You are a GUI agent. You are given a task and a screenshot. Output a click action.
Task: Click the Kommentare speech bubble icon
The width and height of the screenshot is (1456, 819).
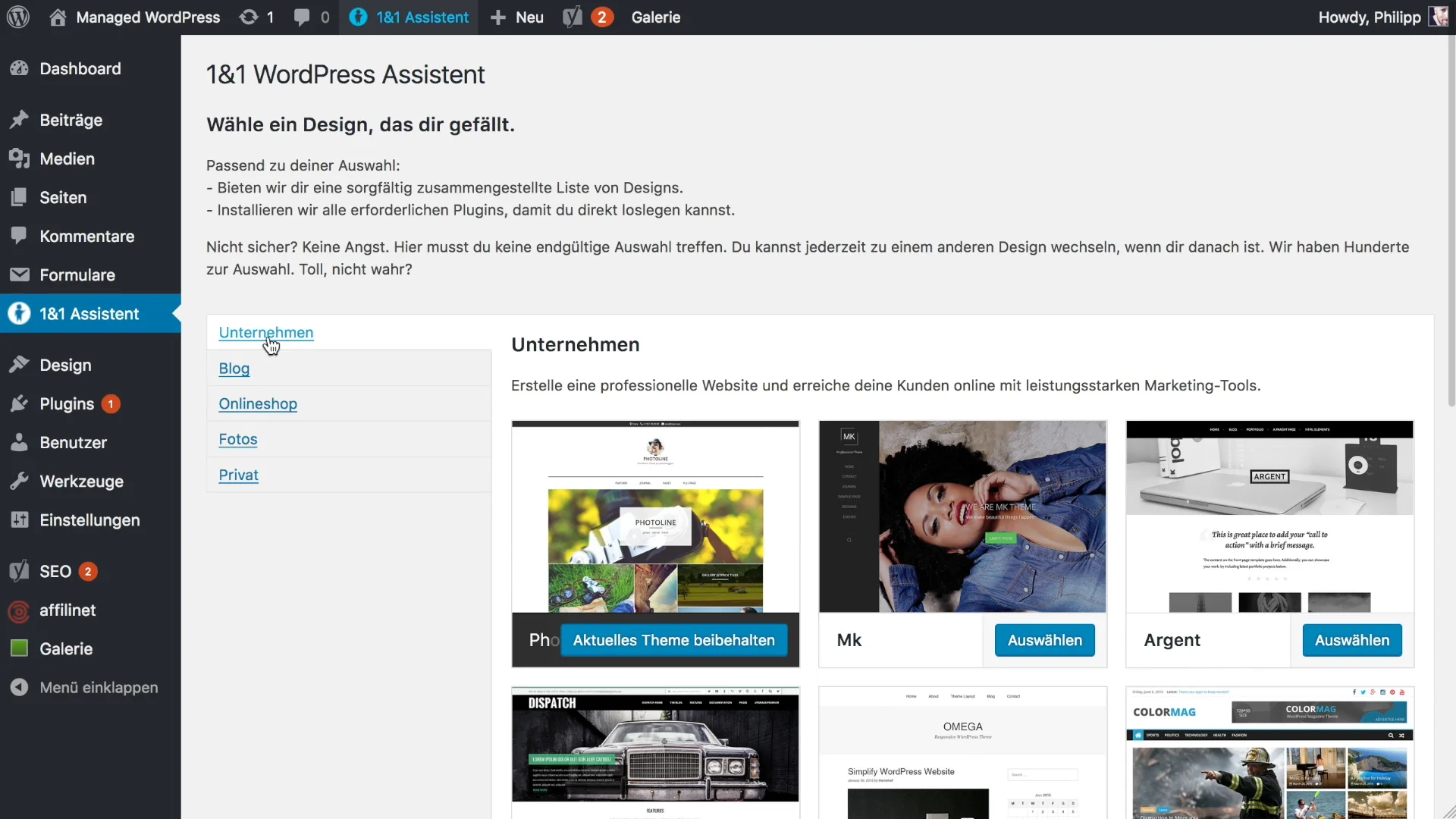tap(20, 236)
